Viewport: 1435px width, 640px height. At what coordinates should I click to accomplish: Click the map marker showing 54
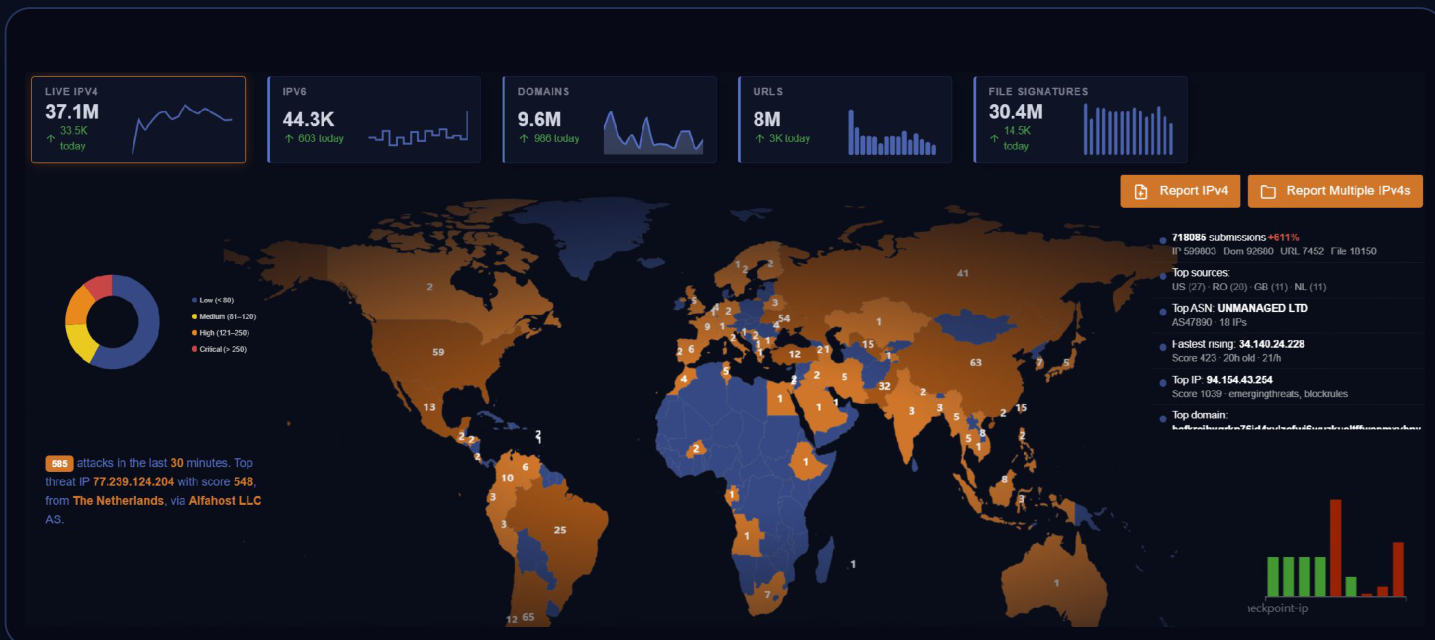[x=784, y=318]
